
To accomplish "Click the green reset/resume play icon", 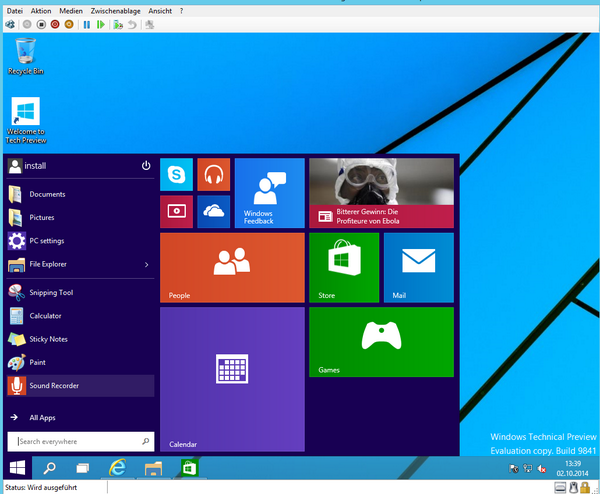I will [x=101, y=24].
